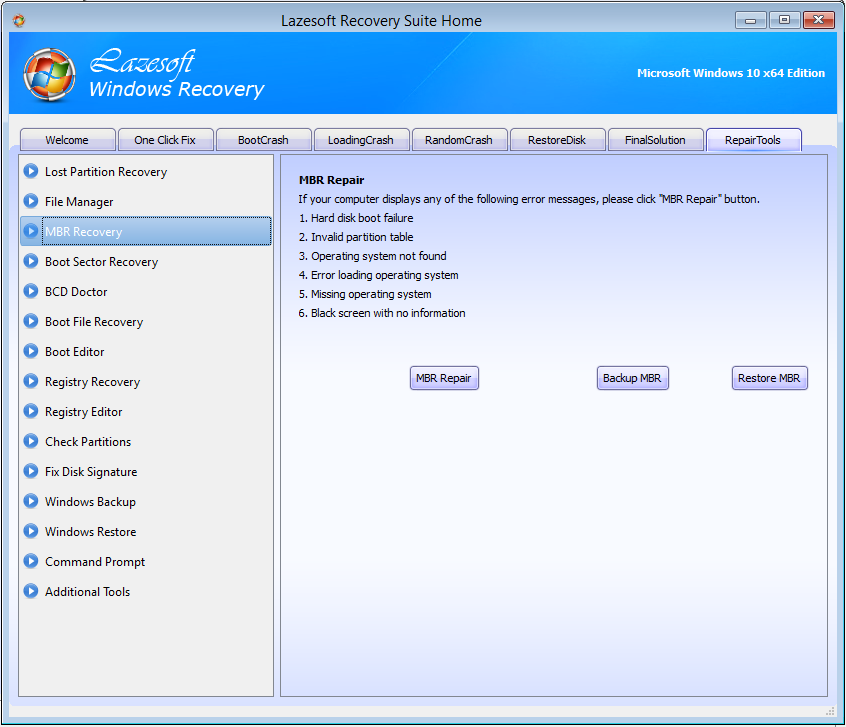
Task: Click 'Hard disk boot failure' text
Action: [362, 218]
